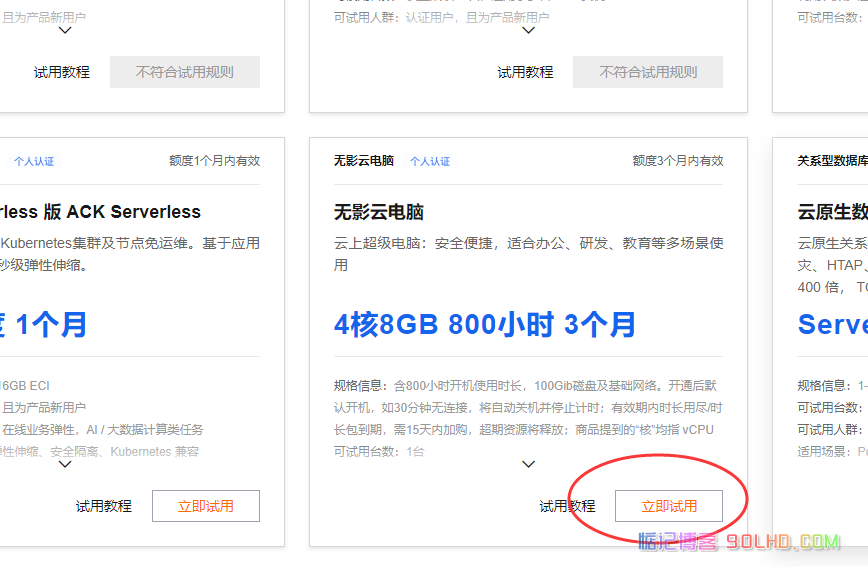Click the 规格信息 text on the 无影云电脑 card
The height and width of the screenshot is (567, 868).
pos(528,408)
